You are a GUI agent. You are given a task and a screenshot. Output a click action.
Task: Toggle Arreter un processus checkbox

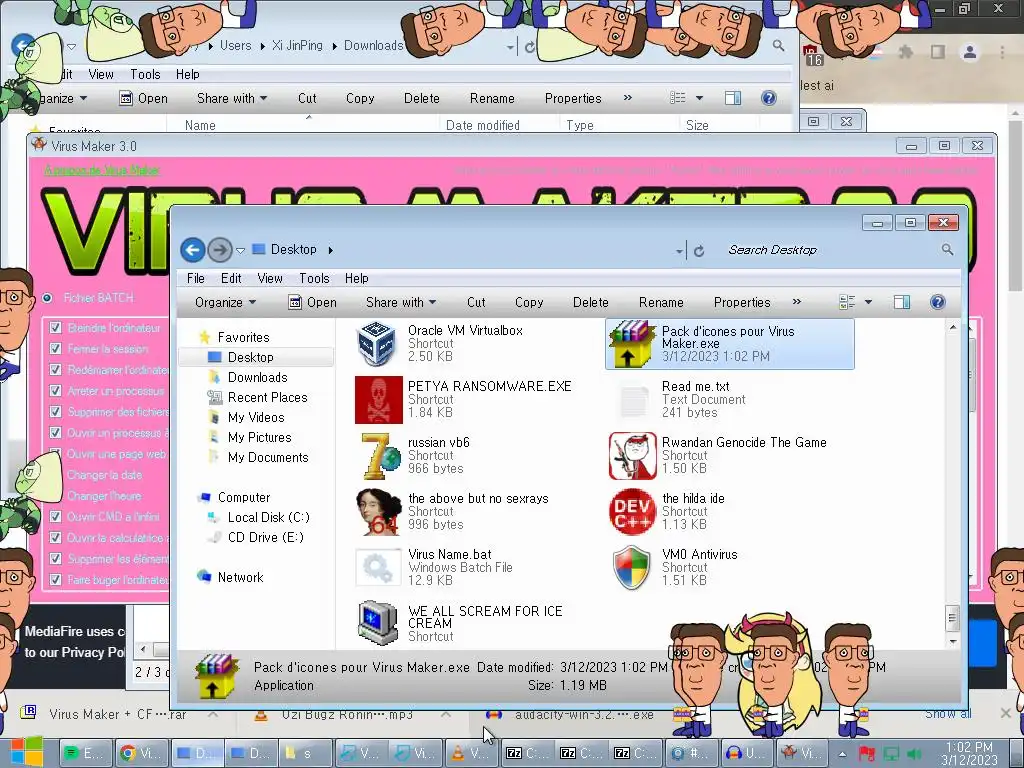(x=56, y=391)
